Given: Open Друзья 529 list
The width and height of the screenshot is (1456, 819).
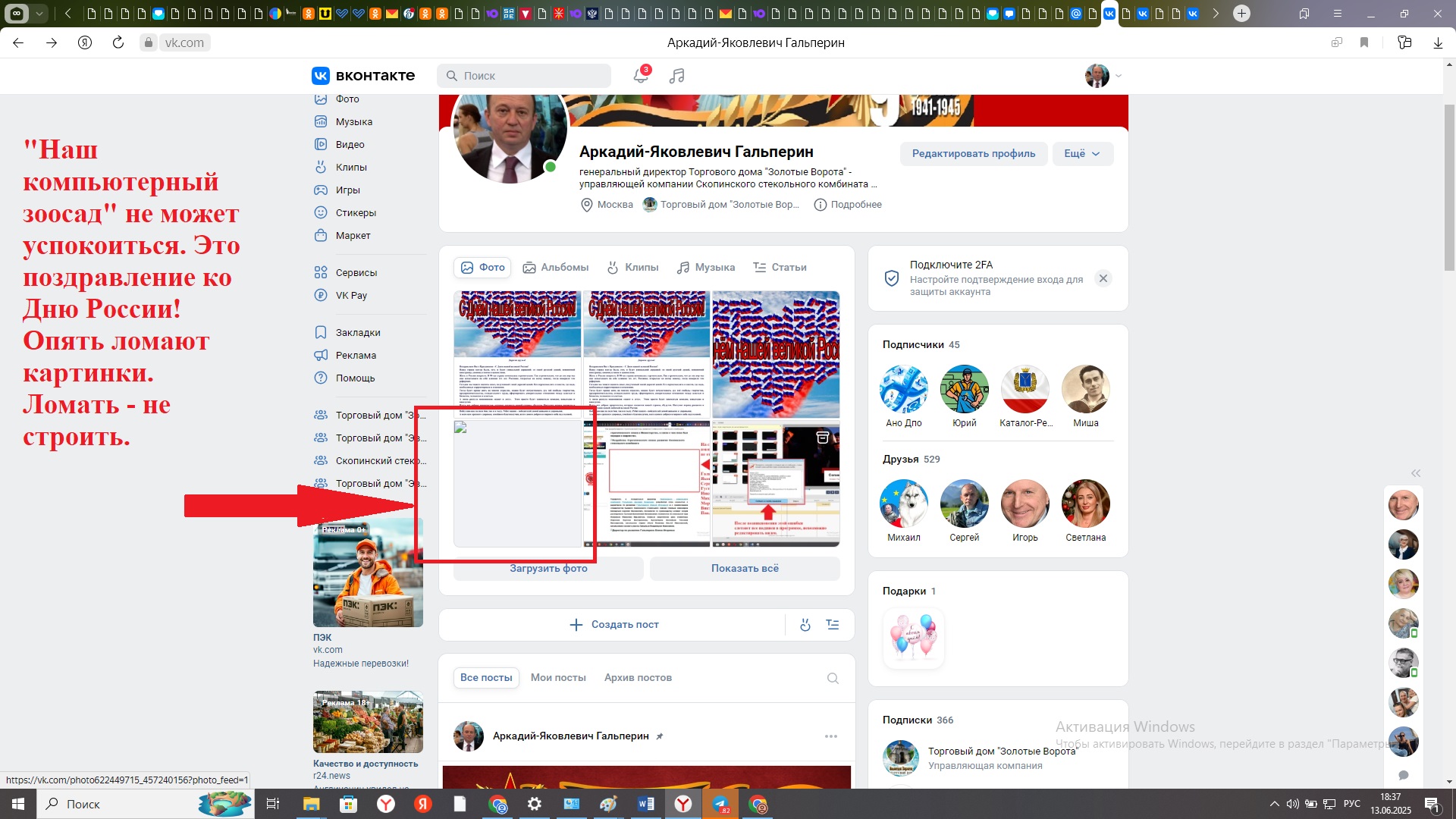Looking at the screenshot, I should pyautogui.click(x=911, y=459).
